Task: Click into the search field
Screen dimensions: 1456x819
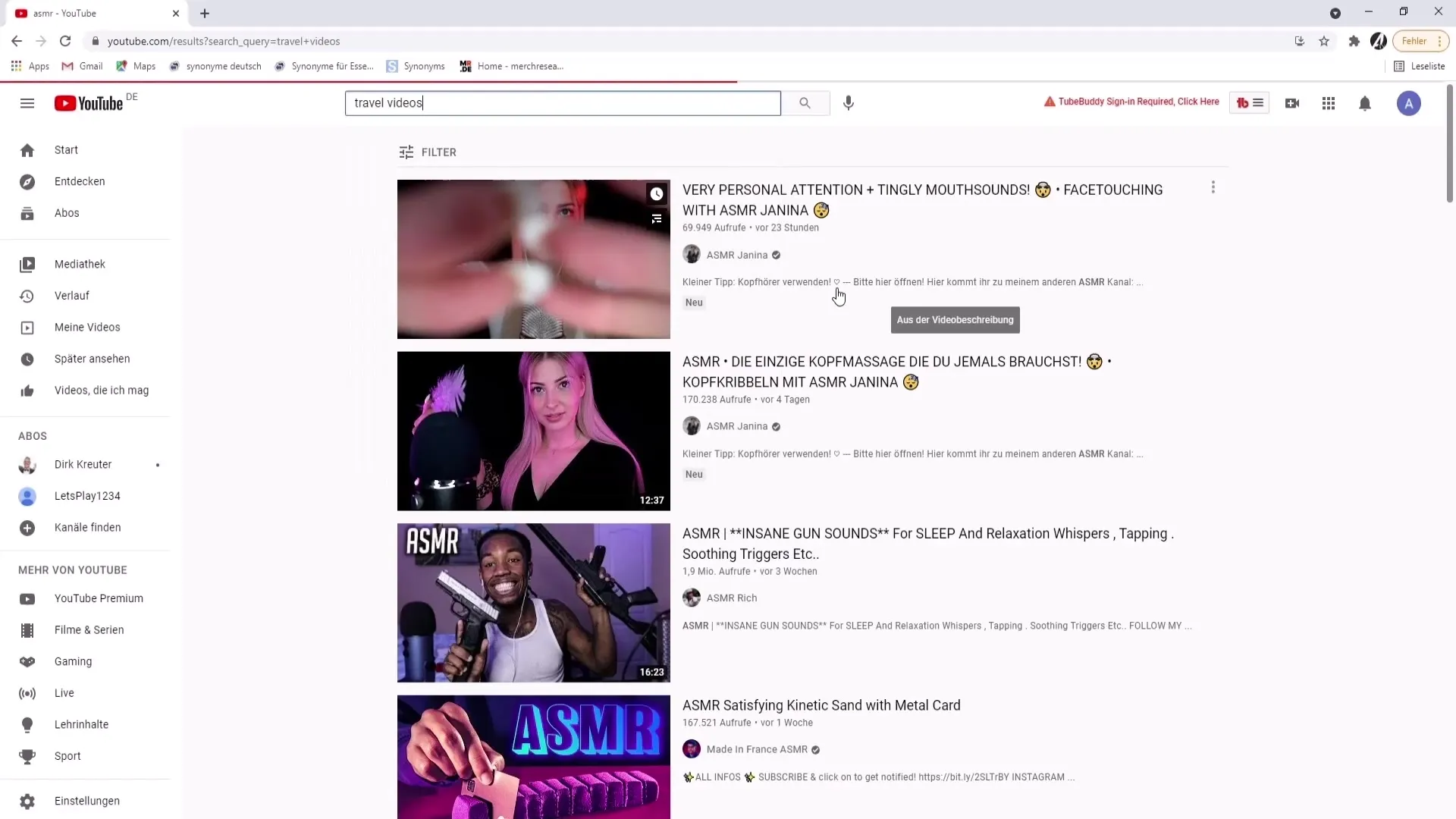Action: (x=563, y=103)
